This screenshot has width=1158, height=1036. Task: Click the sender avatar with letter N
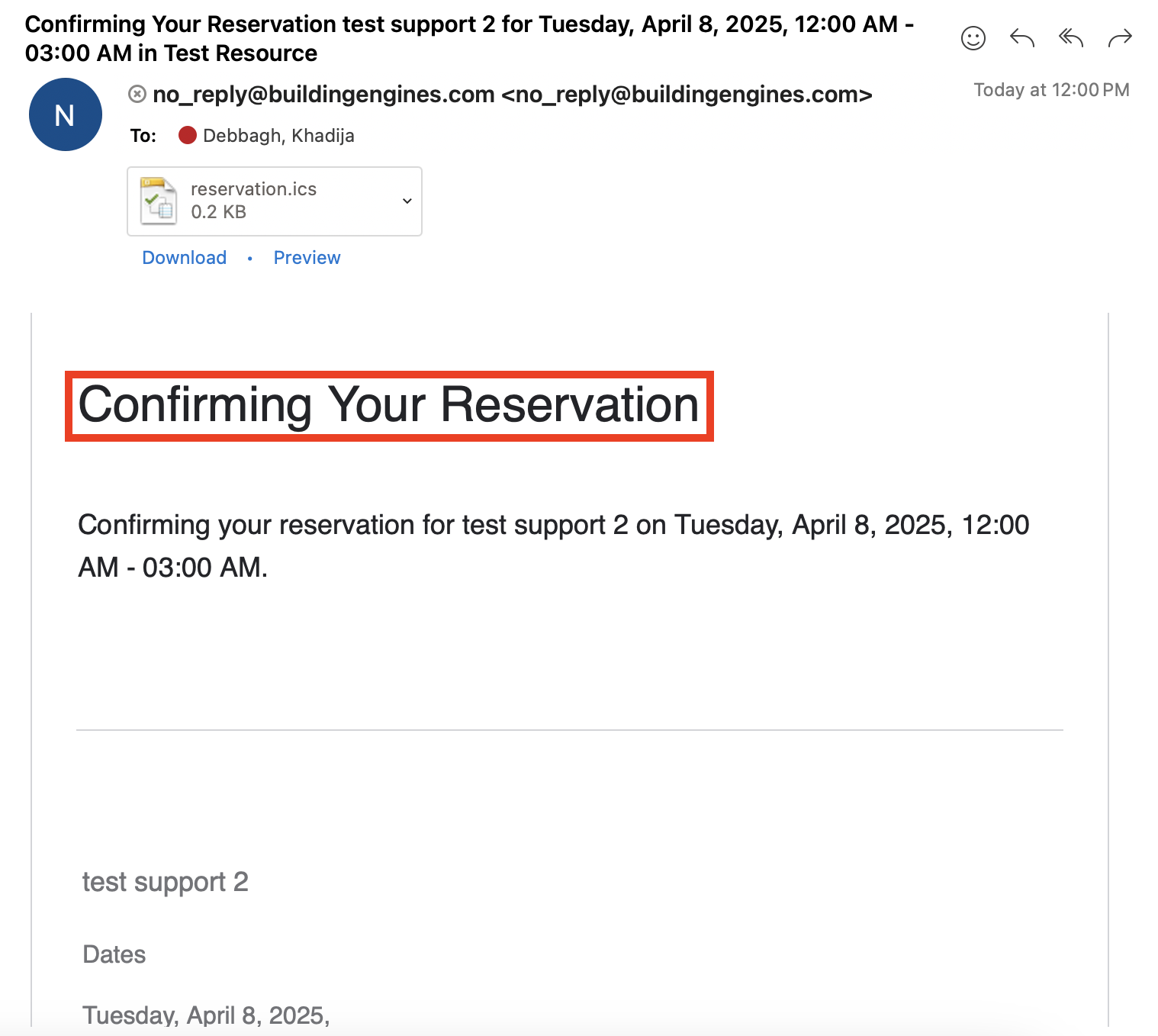(x=66, y=114)
